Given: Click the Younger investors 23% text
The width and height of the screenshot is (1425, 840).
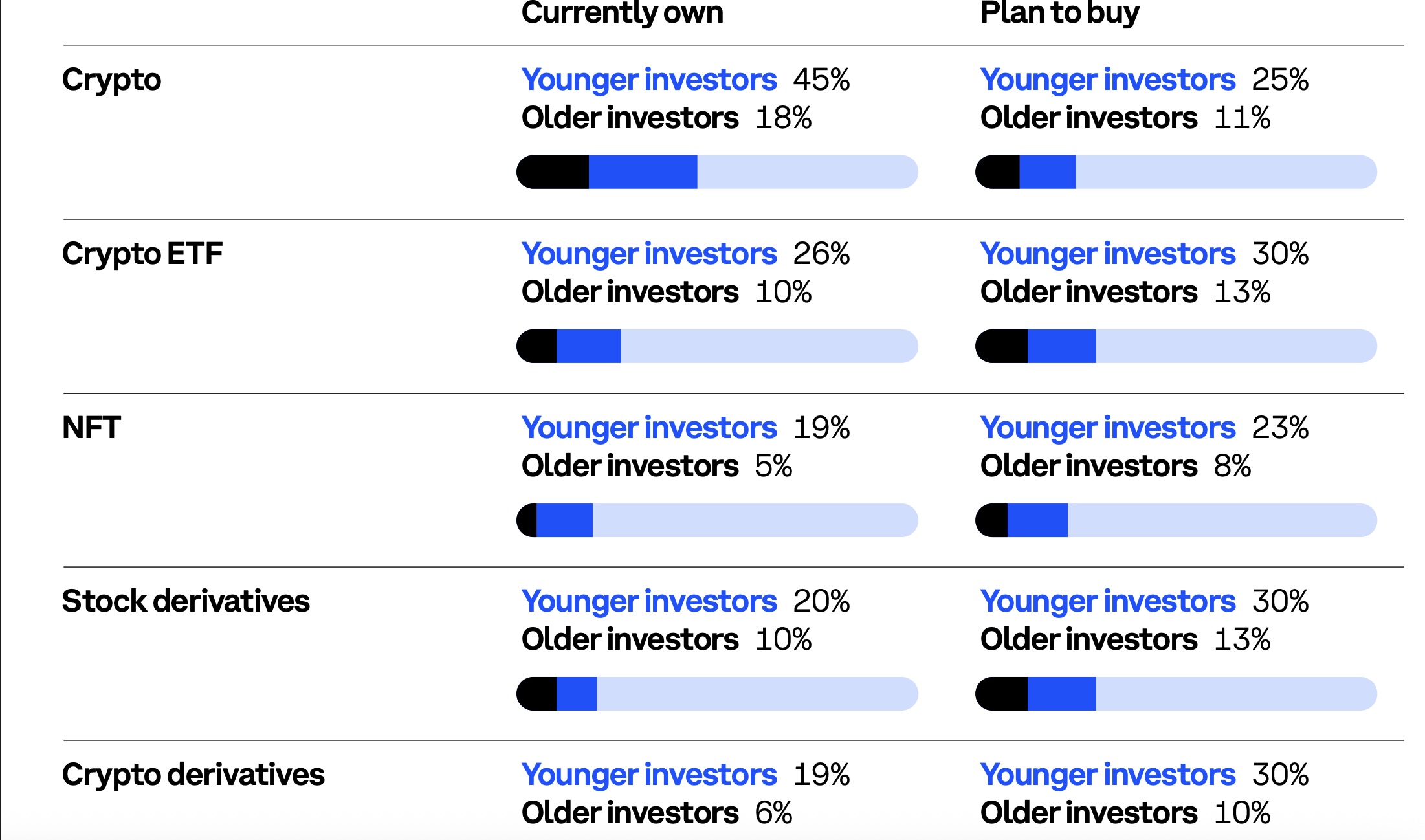Looking at the screenshot, I should [x=1144, y=428].
